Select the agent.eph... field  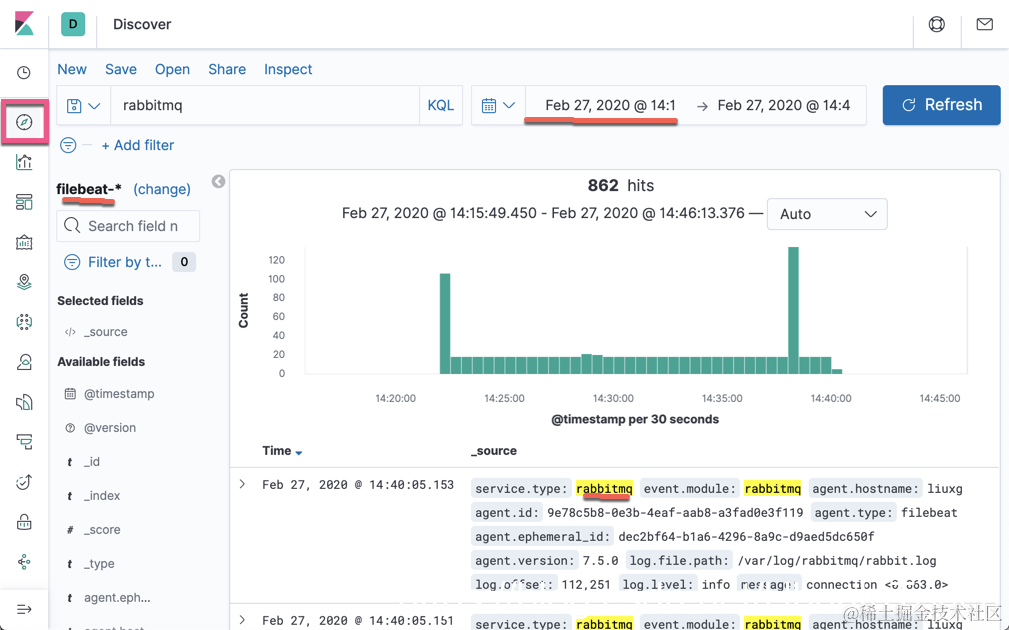coord(117,598)
